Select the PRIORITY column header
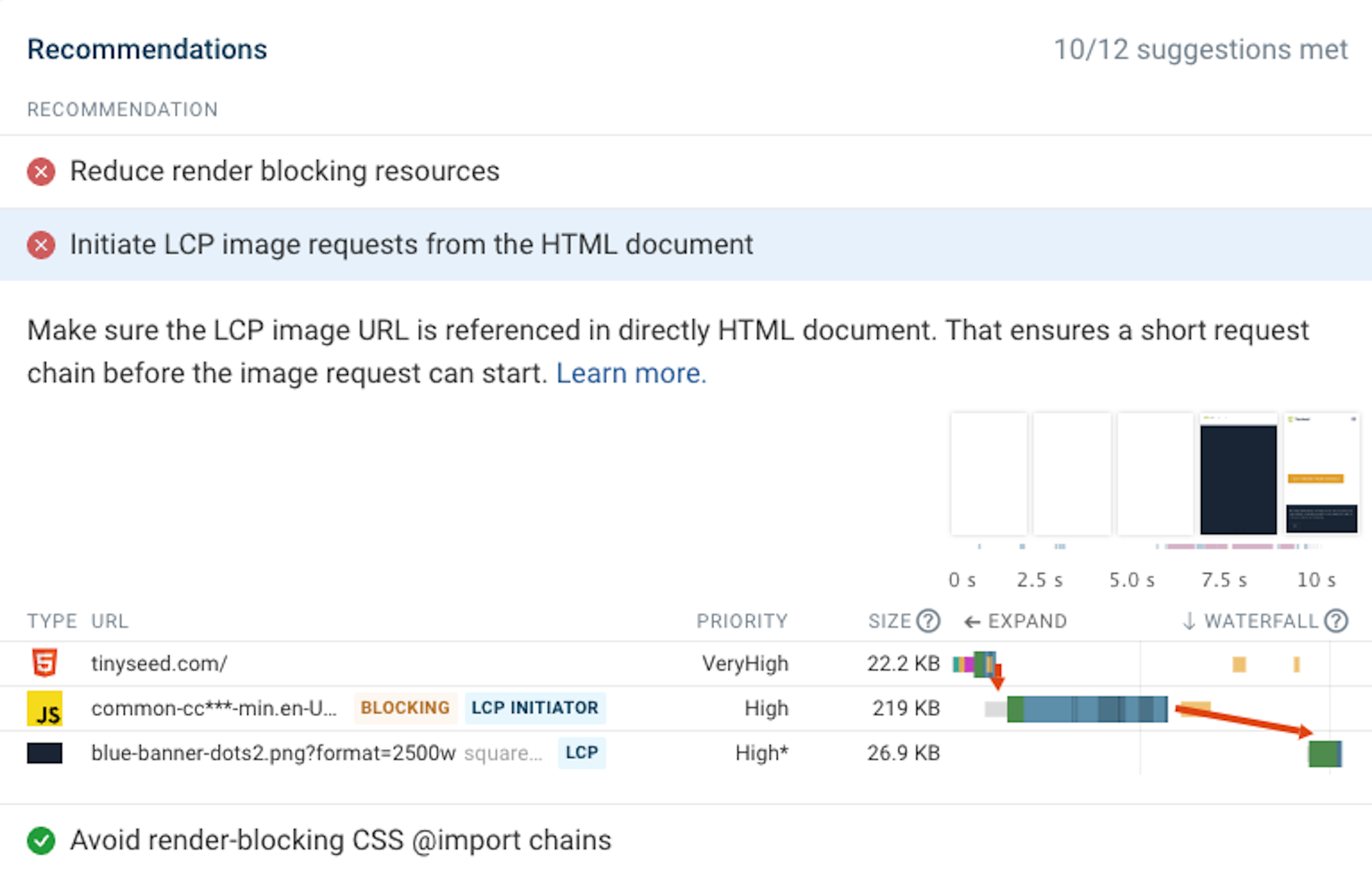Screen dimensions: 1372x873 tap(743, 621)
